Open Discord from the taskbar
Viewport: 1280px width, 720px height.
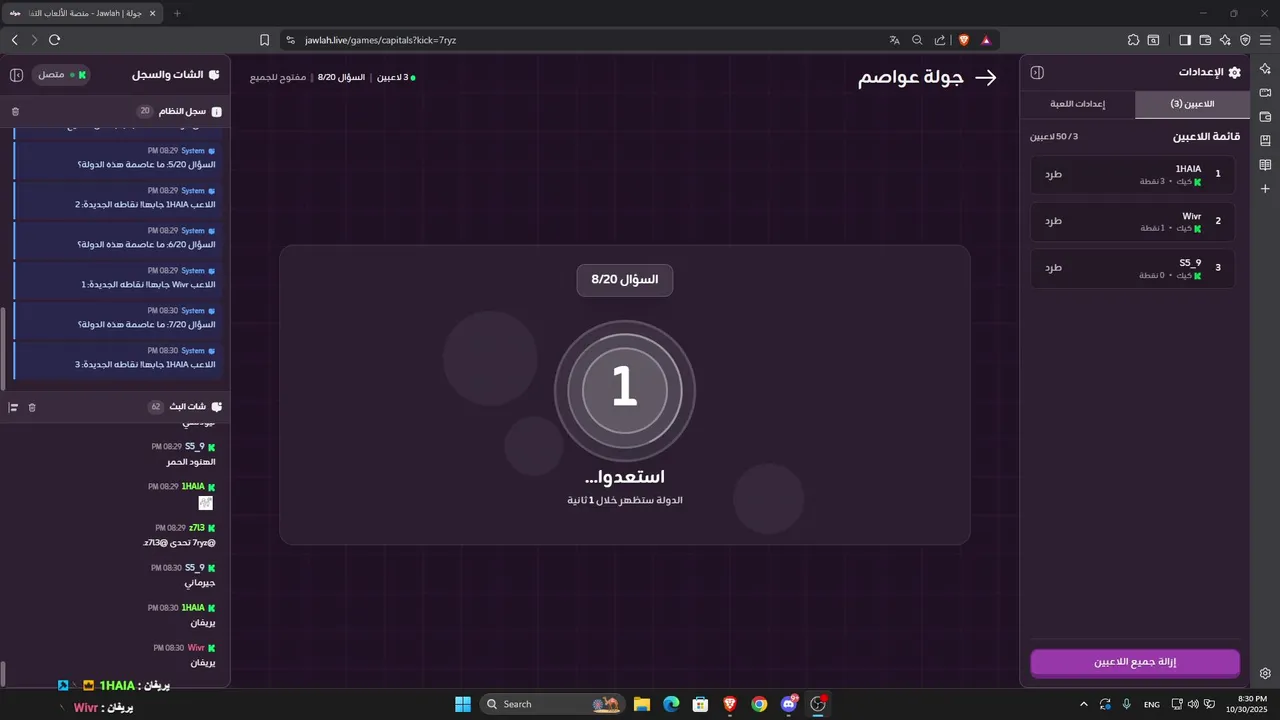click(x=789, y=704)
